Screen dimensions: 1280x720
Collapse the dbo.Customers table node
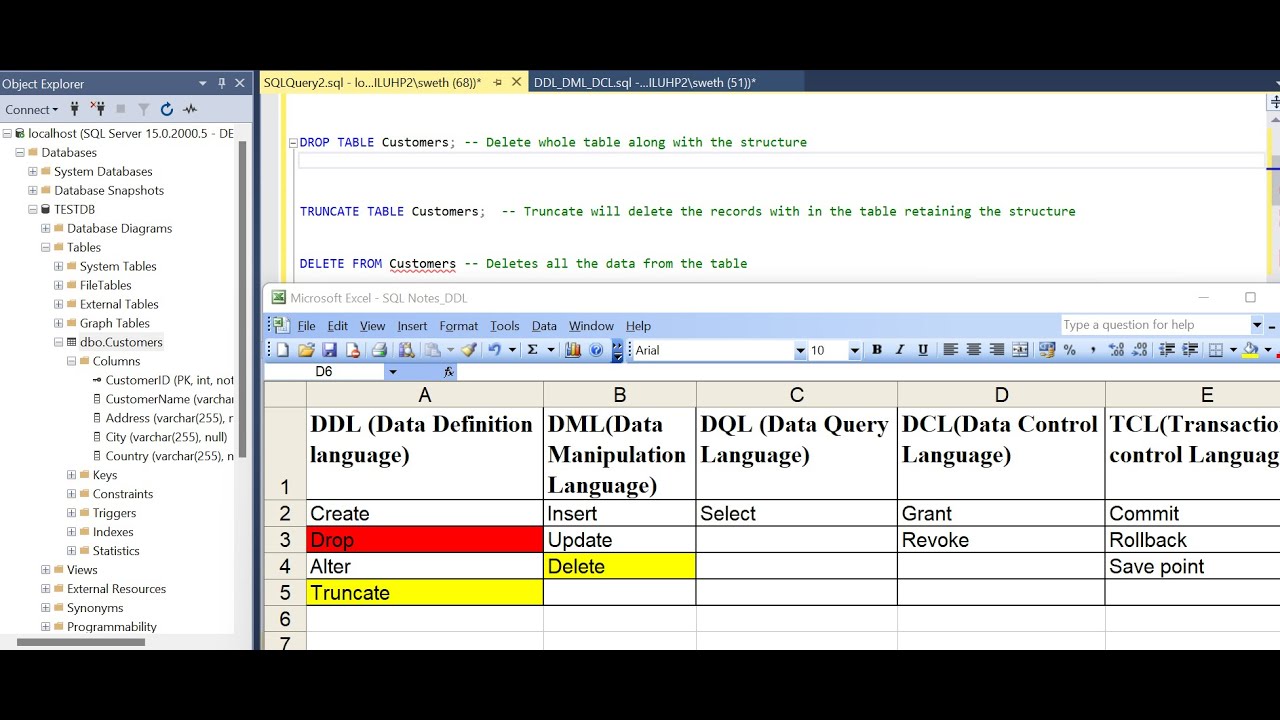[58, 343]
